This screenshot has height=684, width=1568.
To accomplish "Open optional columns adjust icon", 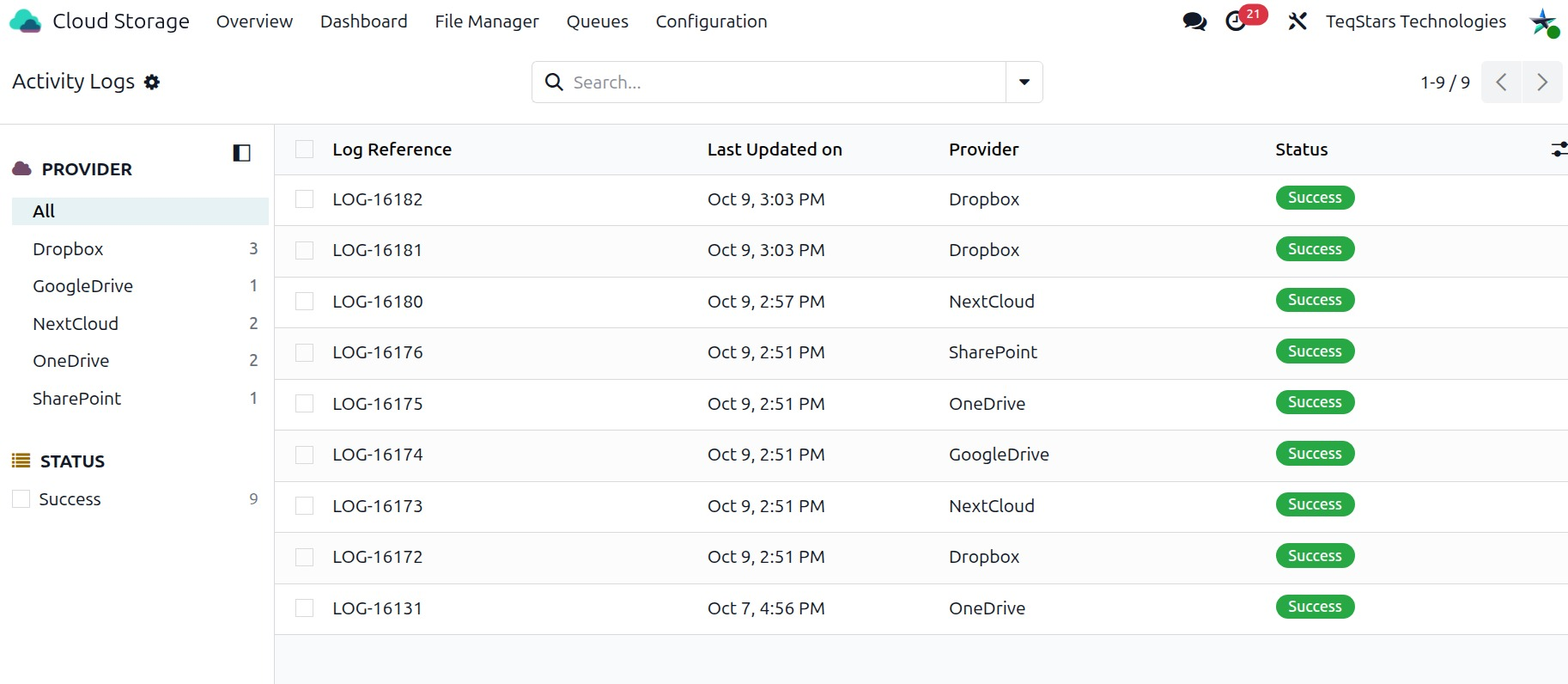I will pos(1559,150).
